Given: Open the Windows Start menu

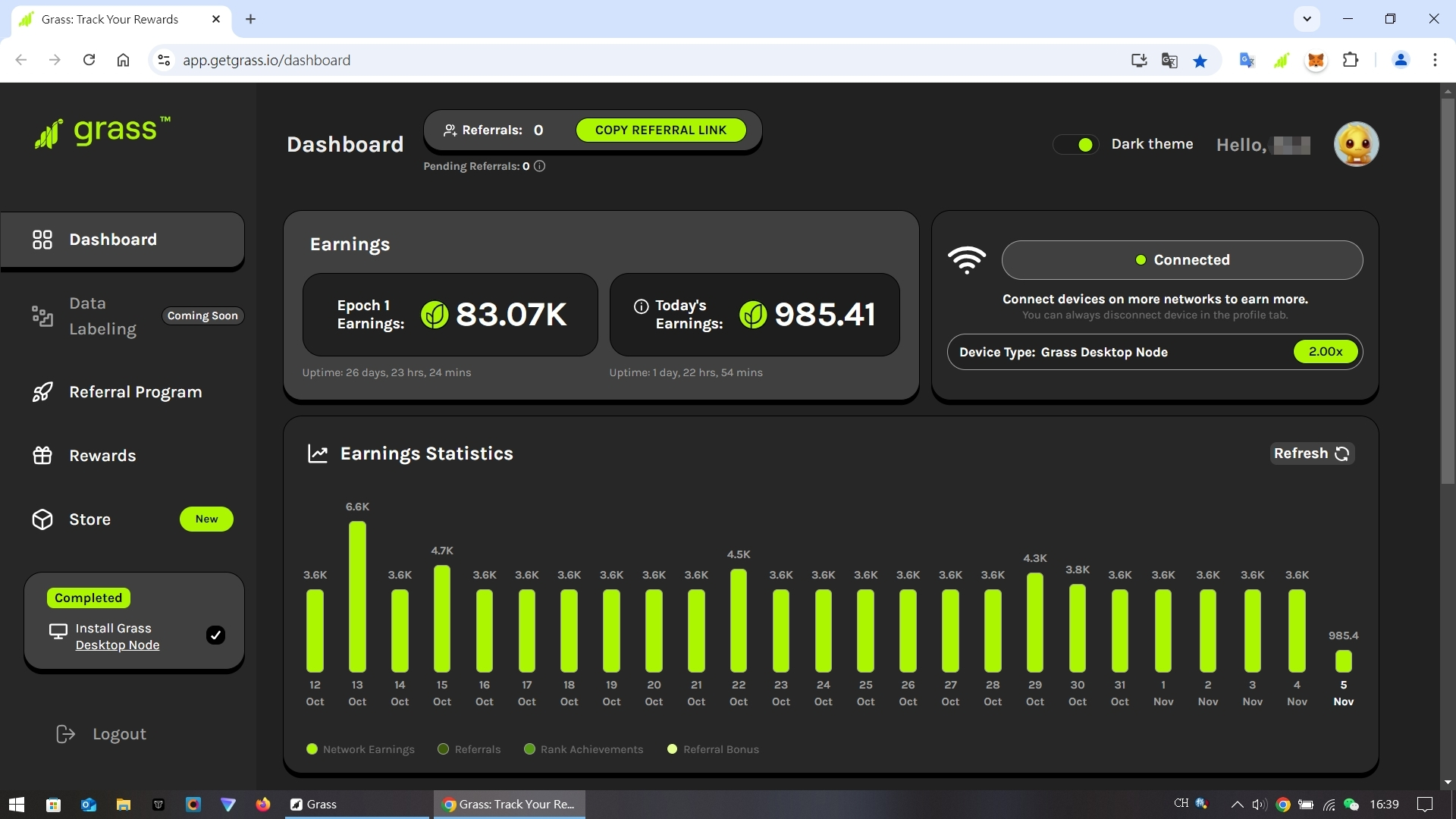Looking at the screenshot, I should [17, 805].
